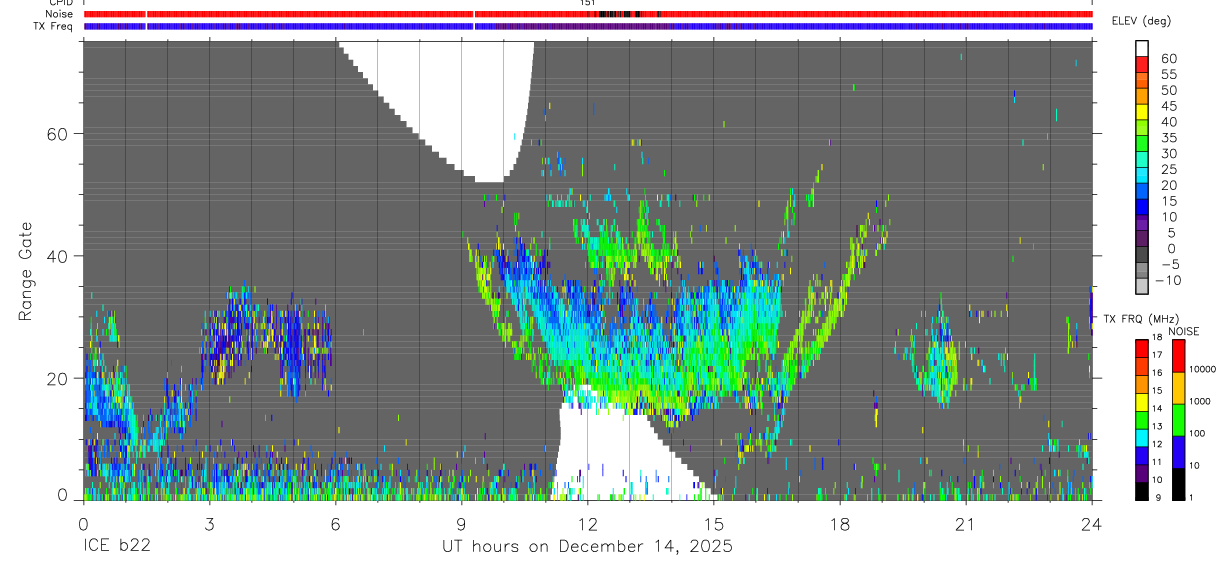
Task: Click the Range Gate axis tick label 40
Action: (x=57, y=256)
